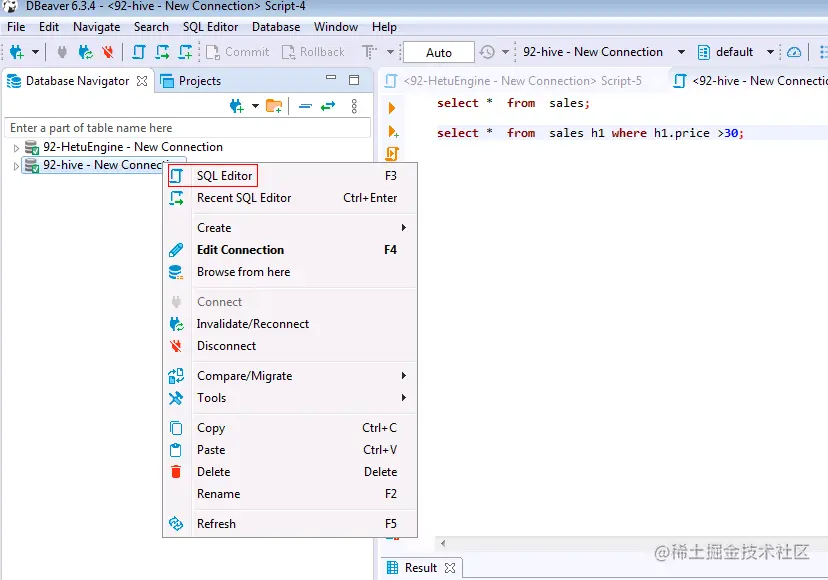Click the Auto commit mode field

coord(439,52)
